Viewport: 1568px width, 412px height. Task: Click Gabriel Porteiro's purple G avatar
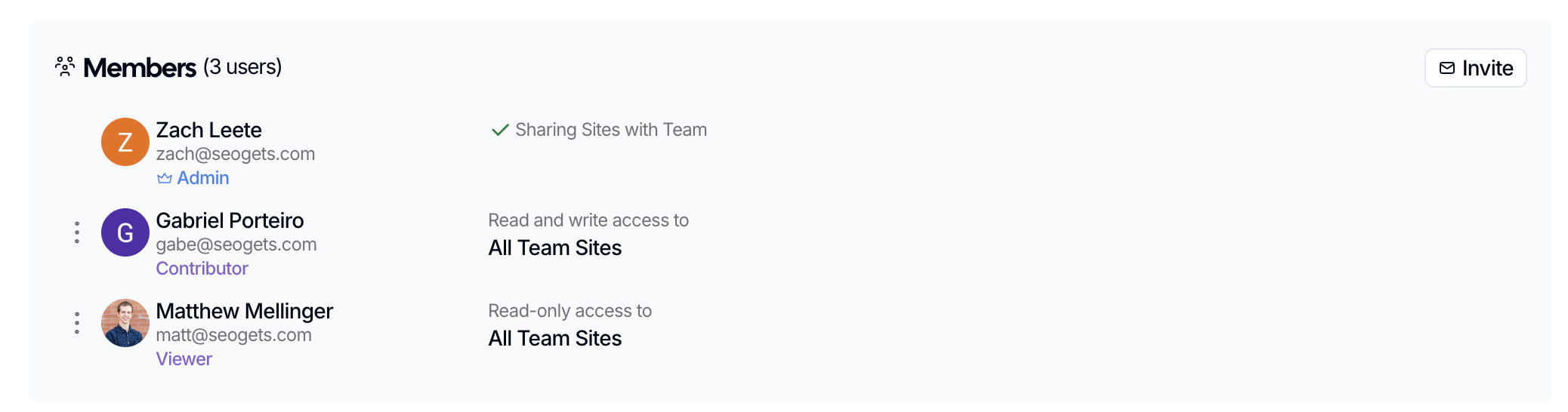(x=125, y=232)
